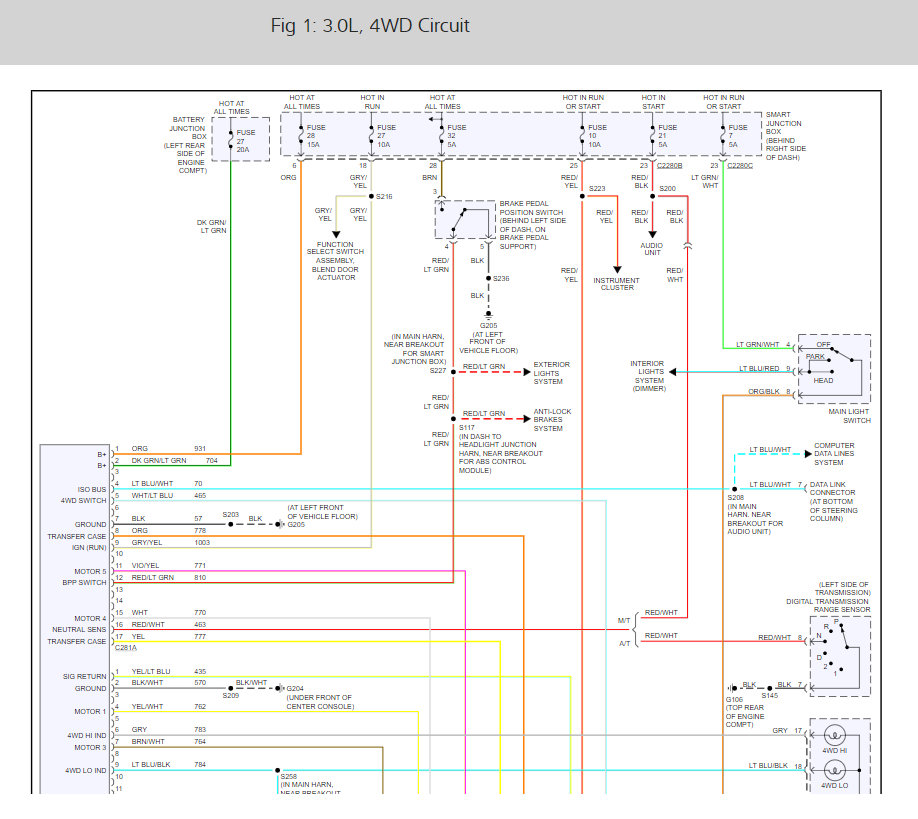This screenshot has height=819, width=918.
Task: Click the 4WD HI indicator lamp symbol
Action: [x=834, y=735]
